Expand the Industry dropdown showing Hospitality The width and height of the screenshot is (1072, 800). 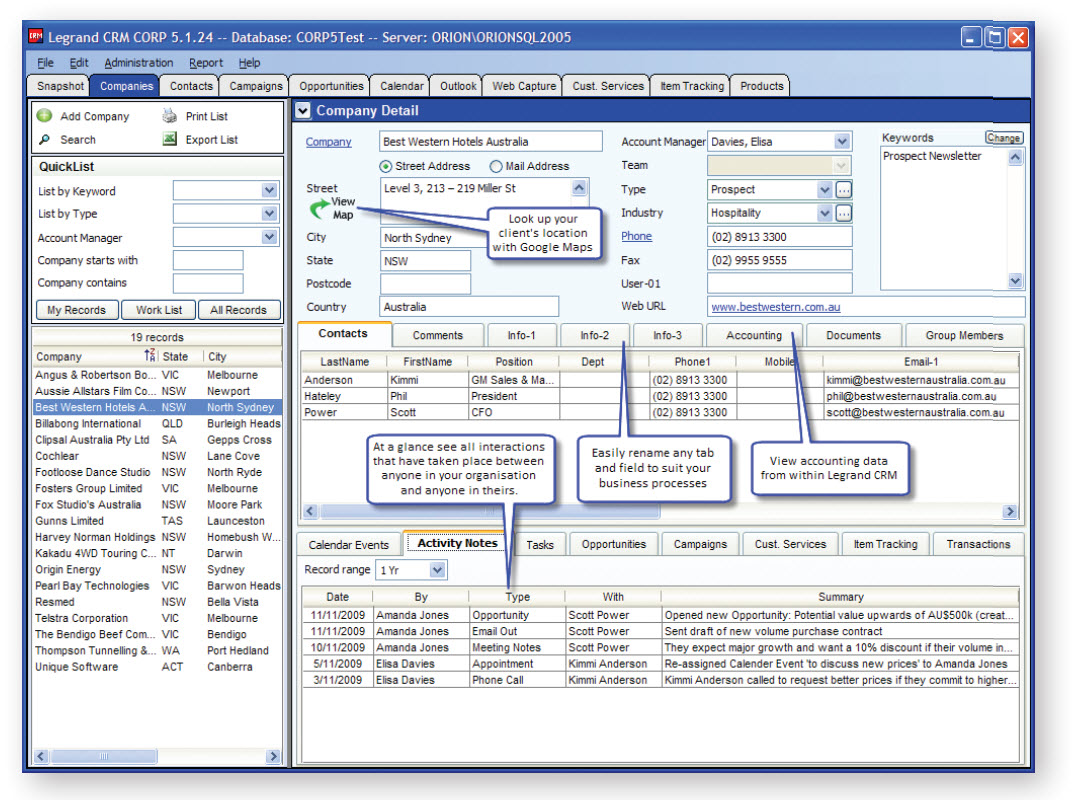[x=825, y=213]
